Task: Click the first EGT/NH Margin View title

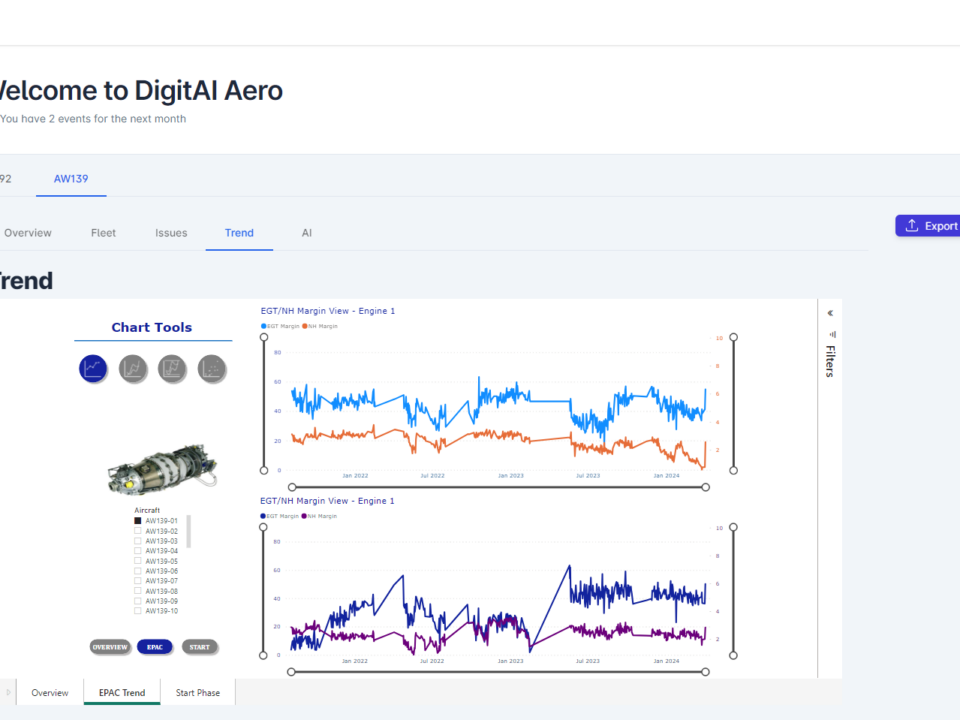Action: 328,311
